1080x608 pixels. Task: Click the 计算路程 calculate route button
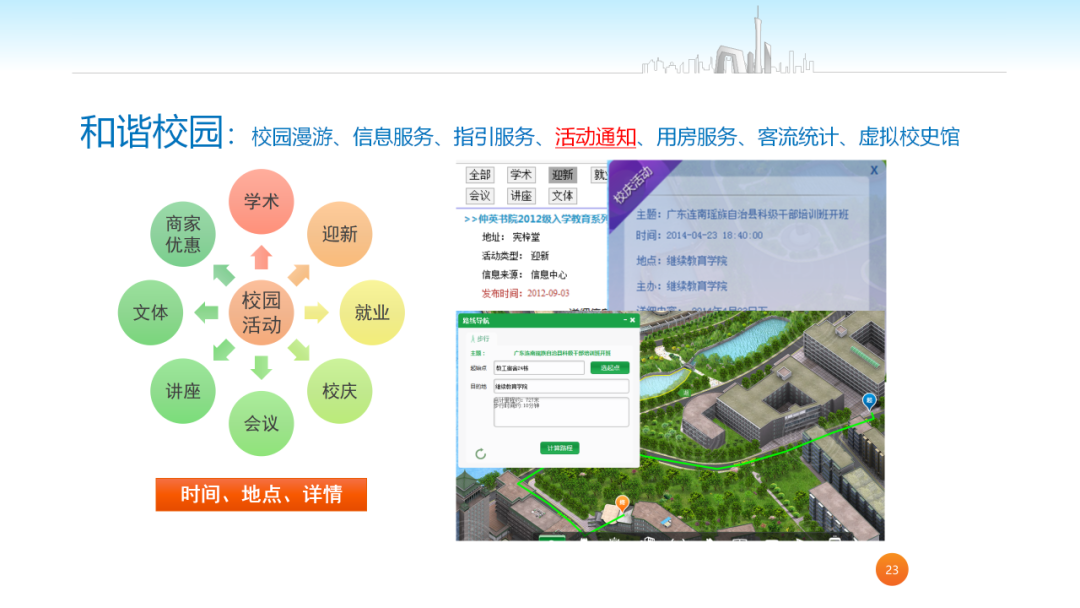pos(559,448)
